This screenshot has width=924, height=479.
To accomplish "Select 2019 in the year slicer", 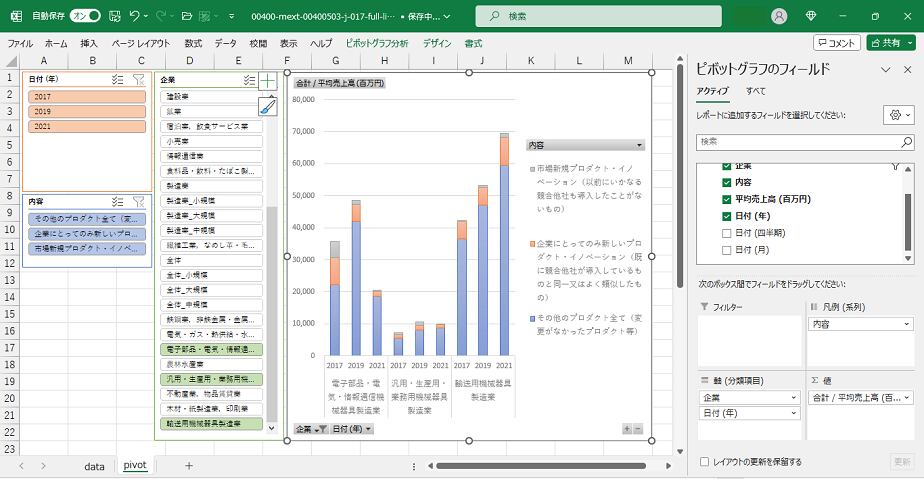I will [x=87, y=112].
